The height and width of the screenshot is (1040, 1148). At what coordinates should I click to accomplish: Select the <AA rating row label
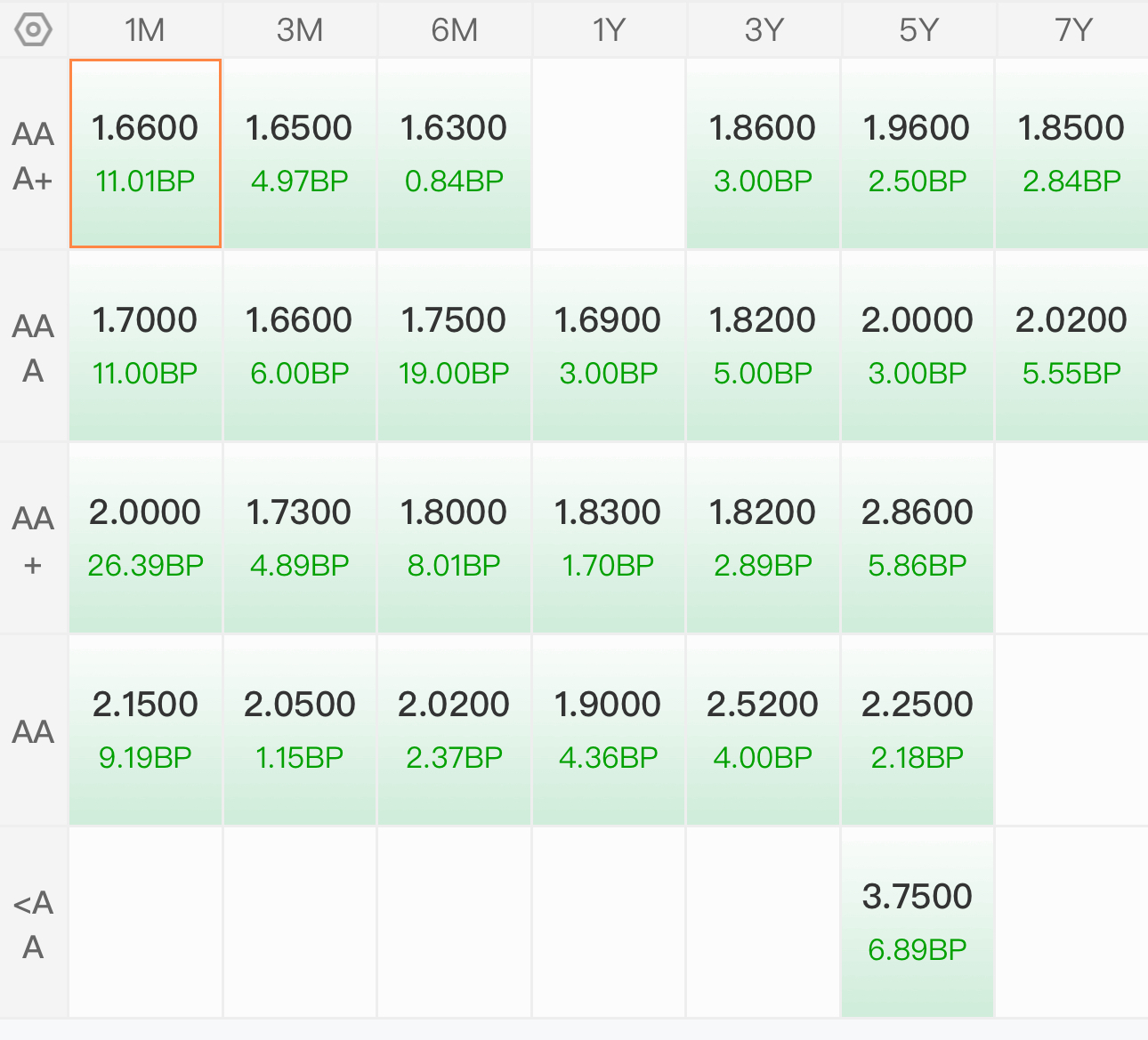[34, 923]
